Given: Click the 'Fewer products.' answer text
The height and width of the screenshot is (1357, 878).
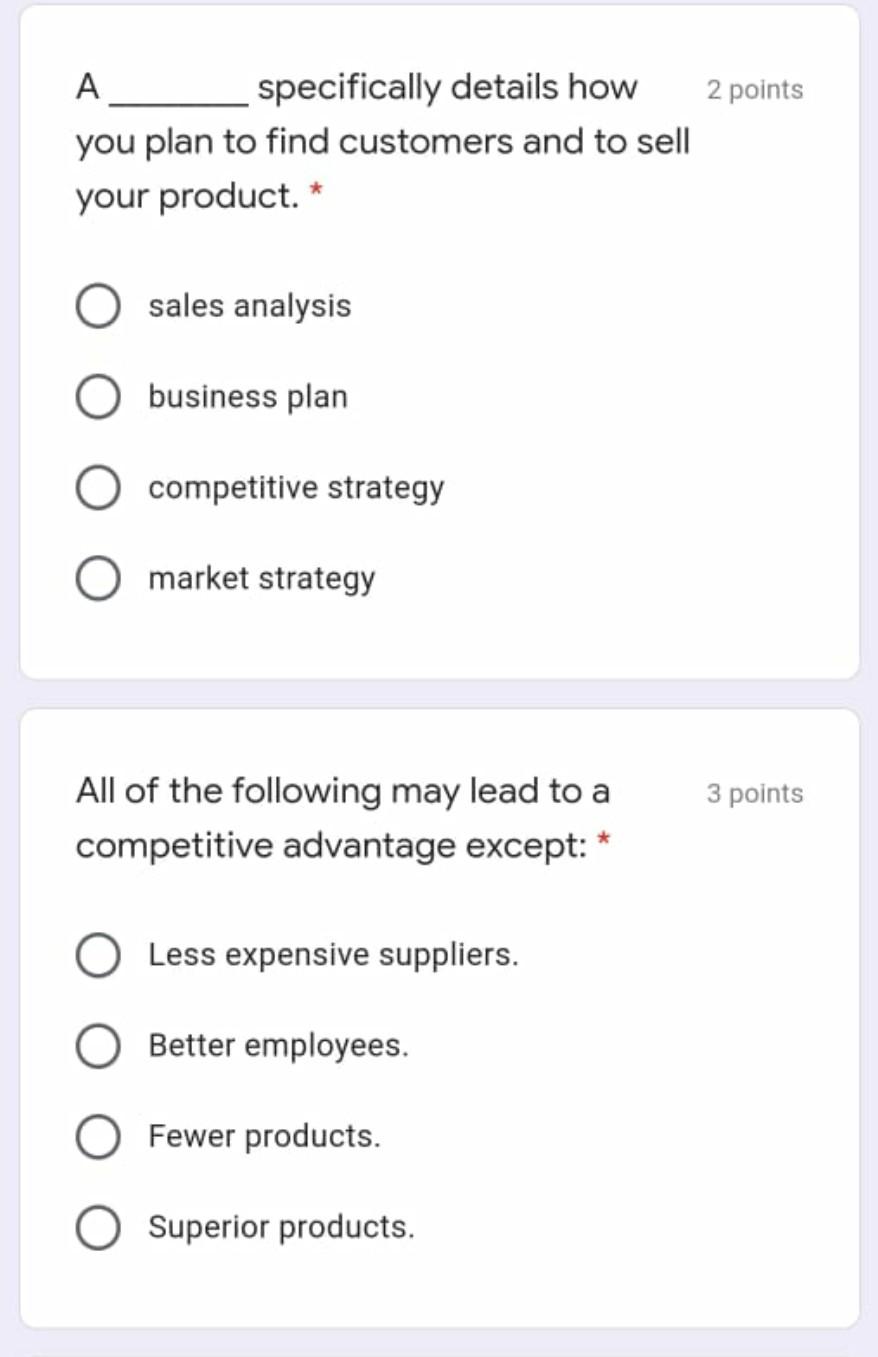Looking at the screenshot, I should click(x=265, y=1136).
